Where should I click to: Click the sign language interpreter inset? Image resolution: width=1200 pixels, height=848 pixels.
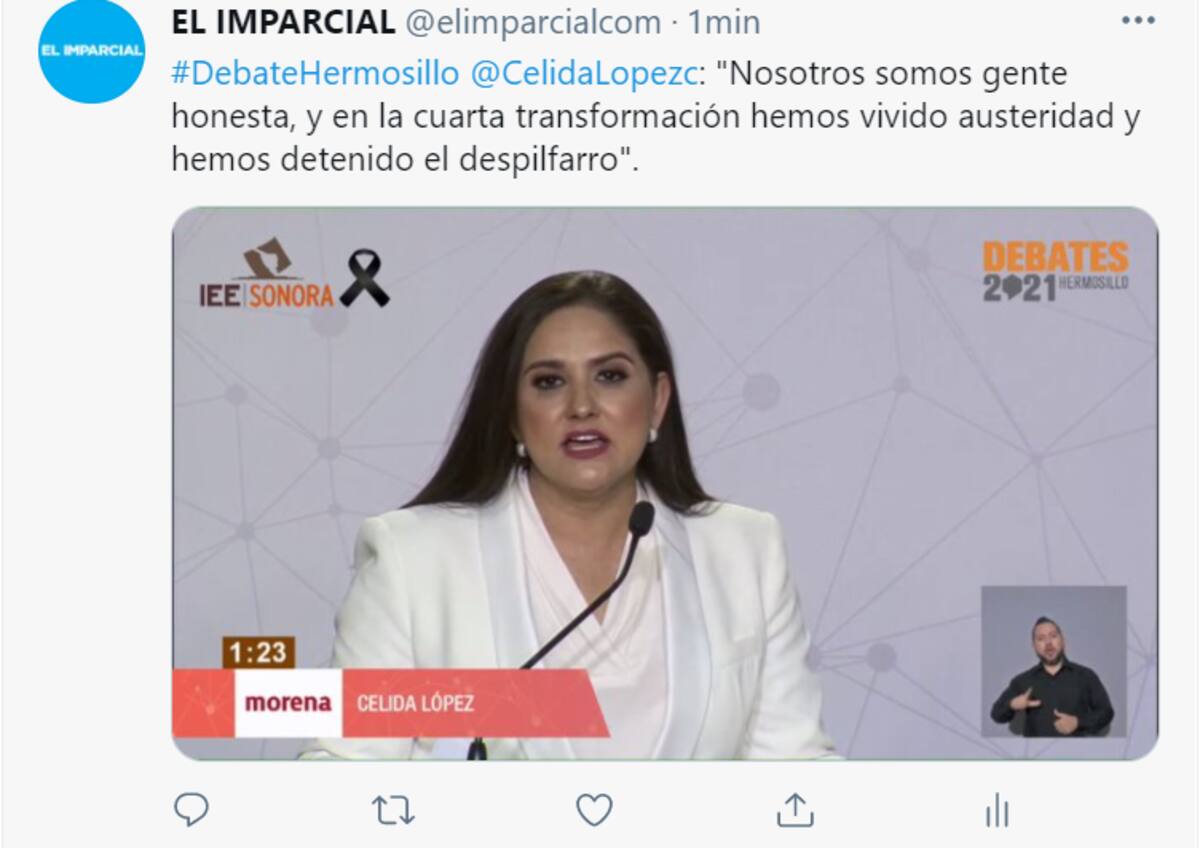[1053, 661]
